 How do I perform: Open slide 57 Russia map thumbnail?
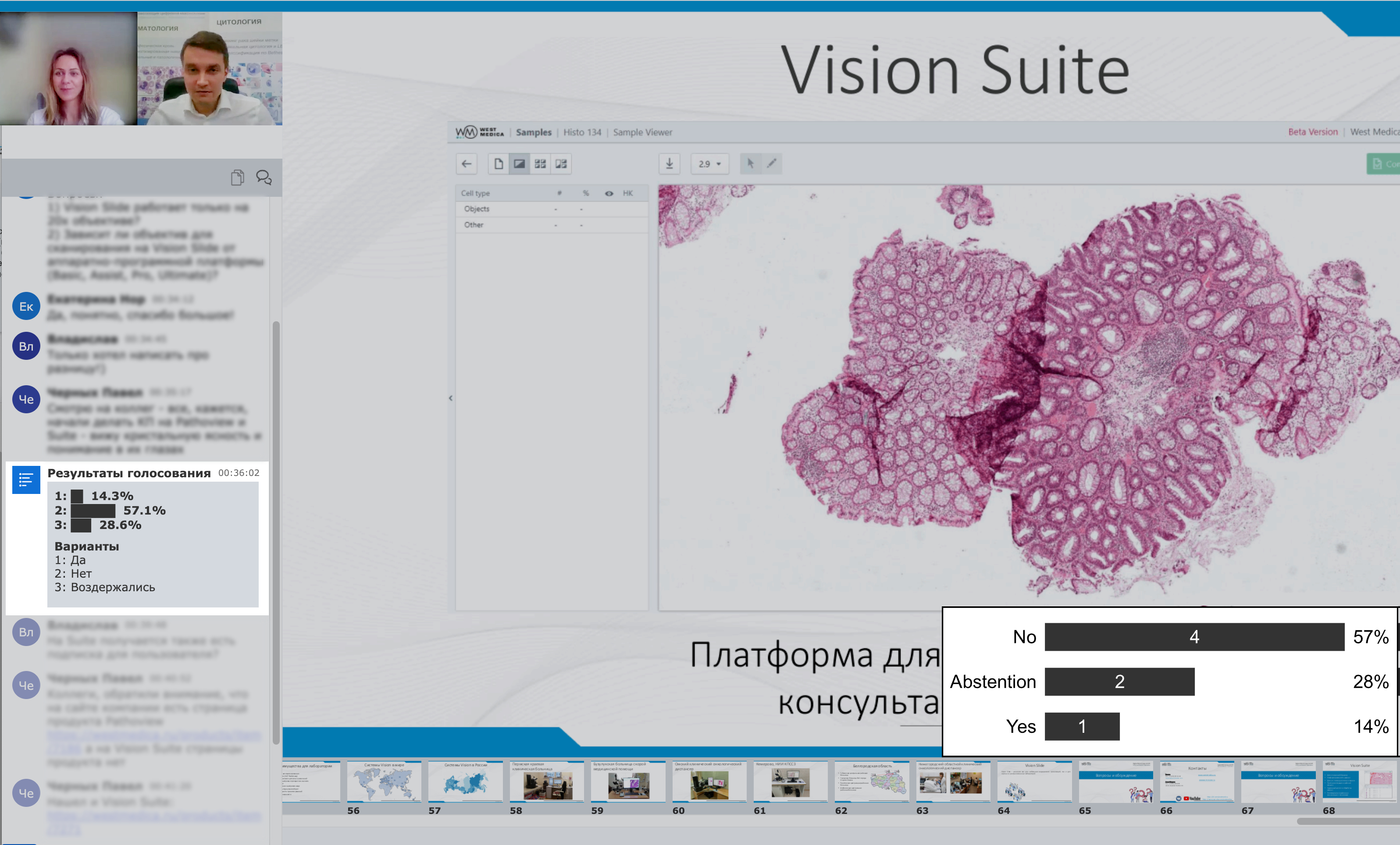465,782
